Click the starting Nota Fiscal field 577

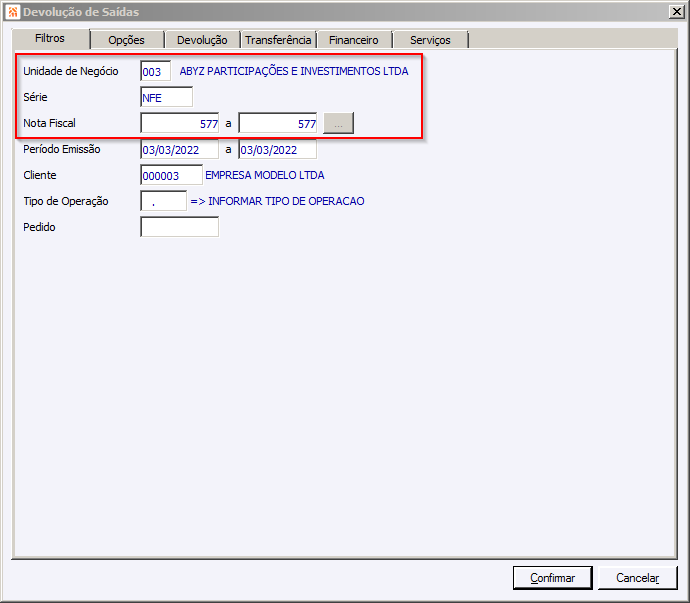coord(180,123)
